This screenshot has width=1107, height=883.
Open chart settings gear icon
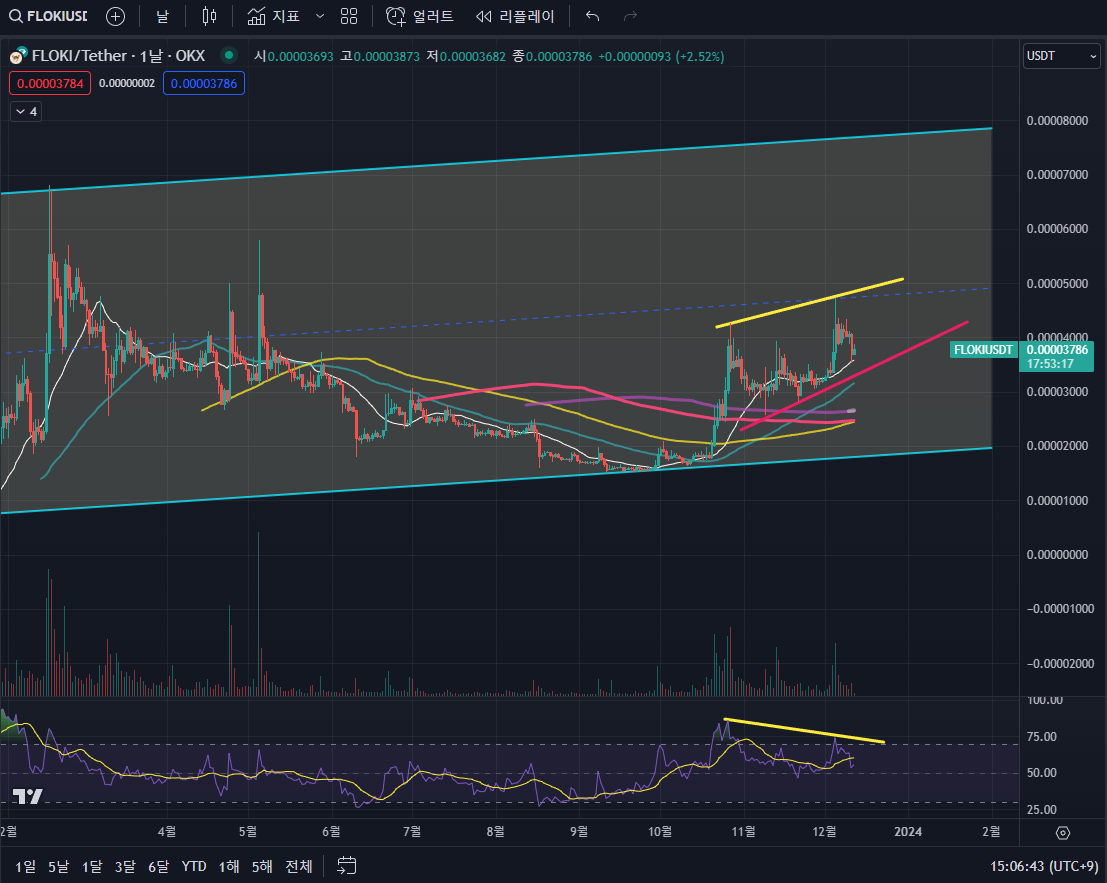[1063, 832]
